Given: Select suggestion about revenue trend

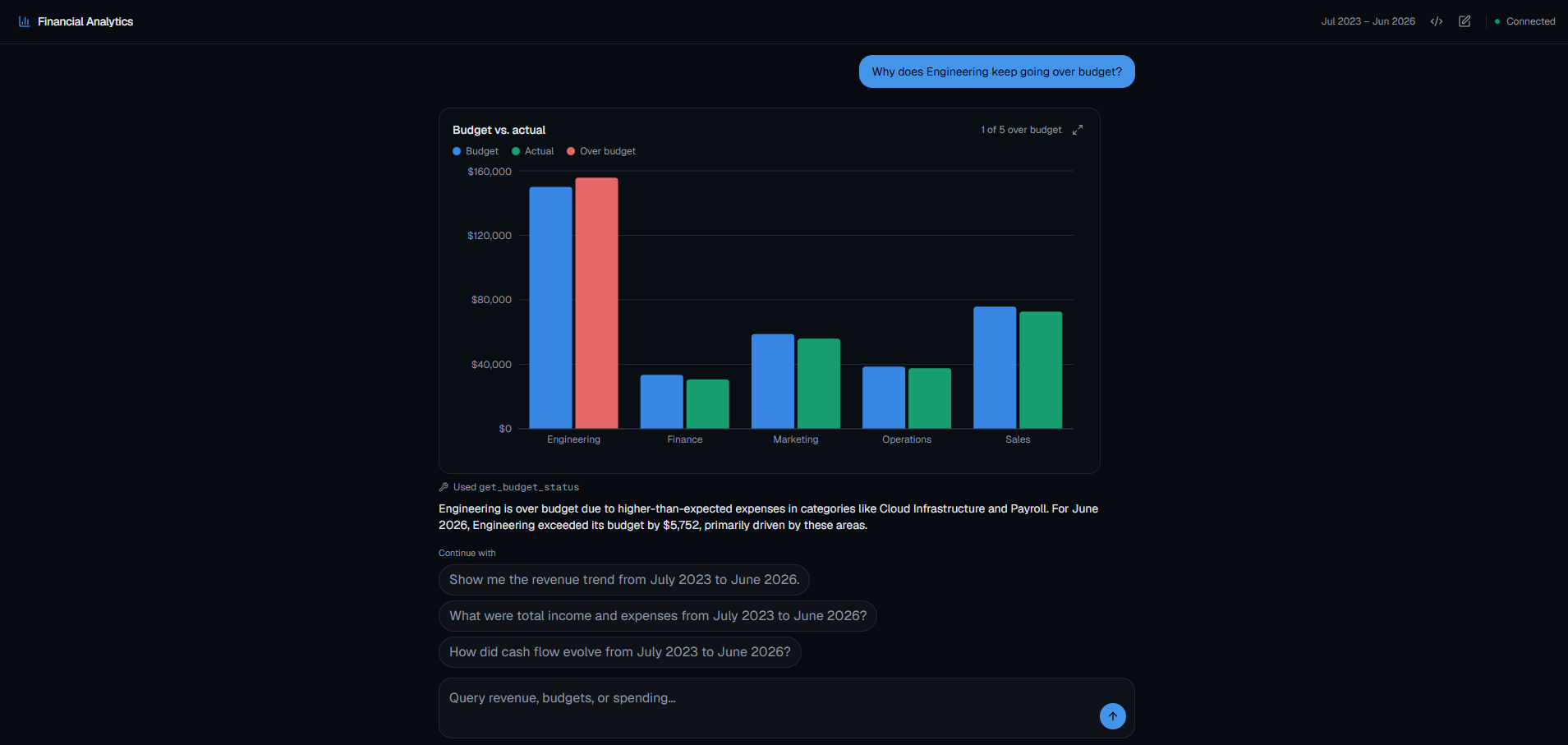Looking at the screenshot, I should pos(624,580).
